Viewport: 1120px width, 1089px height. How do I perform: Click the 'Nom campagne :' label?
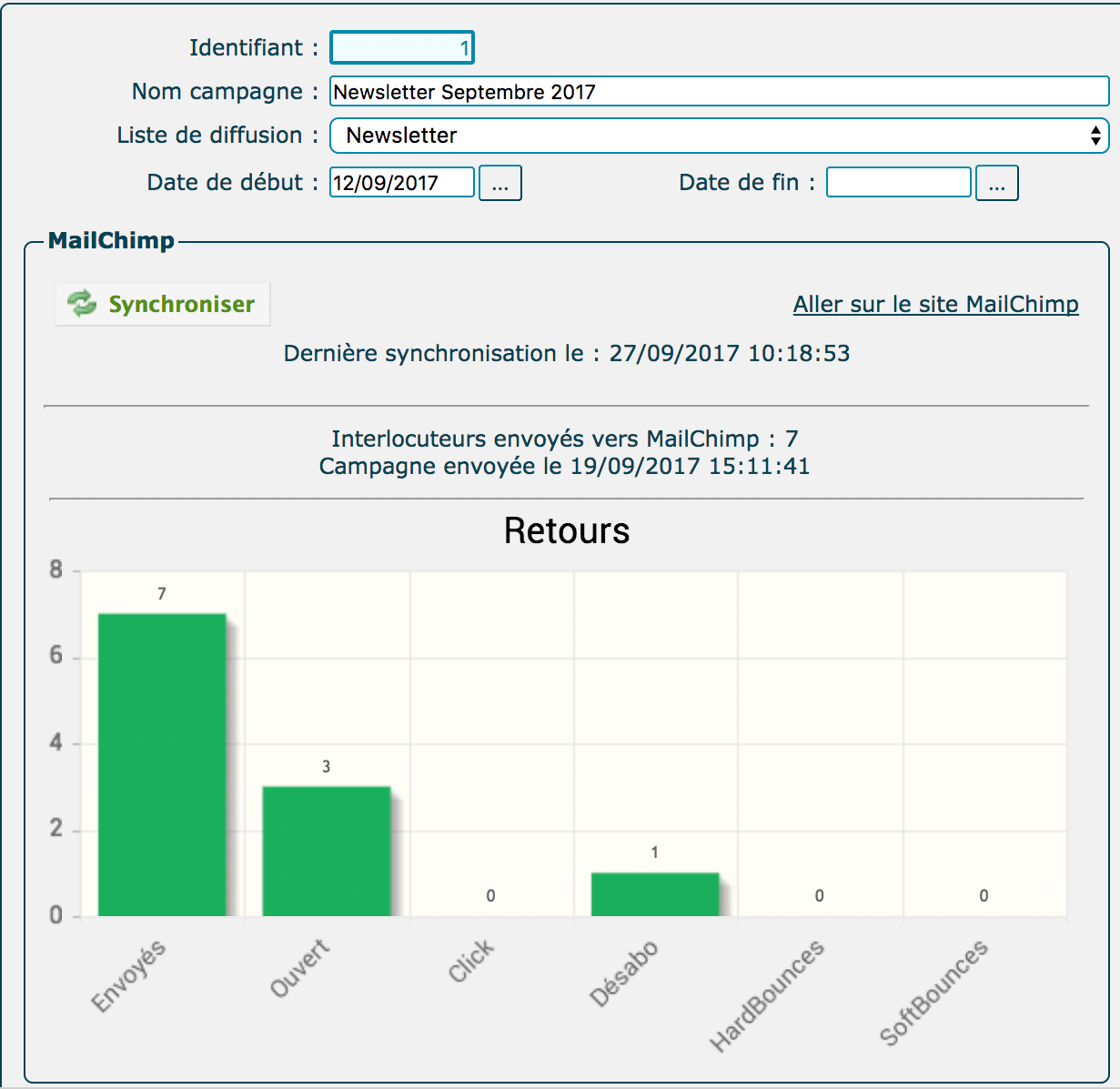[x=225, y=91]
